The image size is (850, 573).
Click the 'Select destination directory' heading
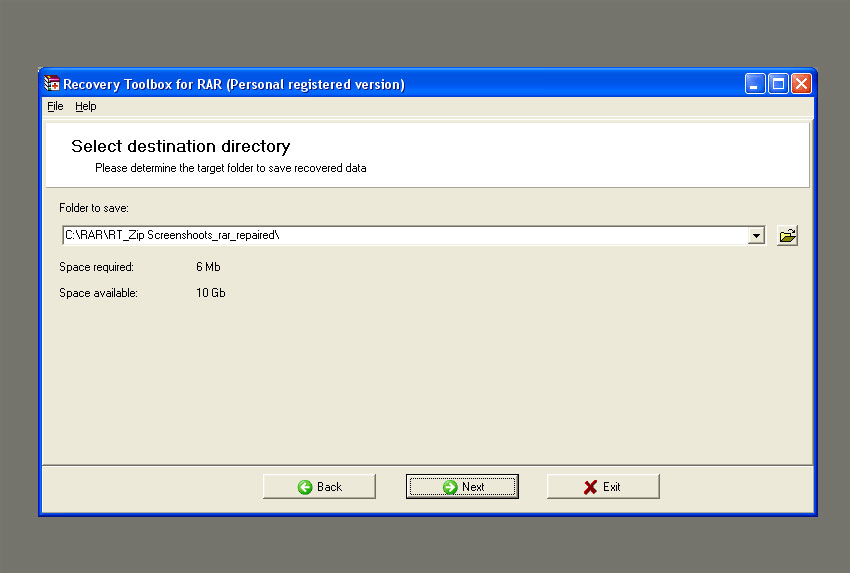tap(181, 146)
